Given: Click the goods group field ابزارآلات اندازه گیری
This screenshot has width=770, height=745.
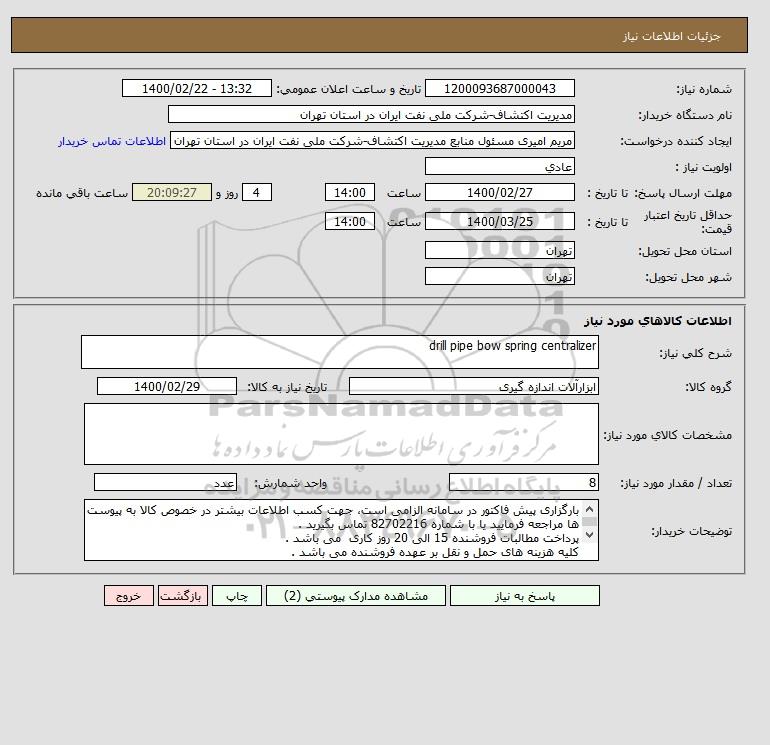Looking at the screenshot, I should coord(473,386).
